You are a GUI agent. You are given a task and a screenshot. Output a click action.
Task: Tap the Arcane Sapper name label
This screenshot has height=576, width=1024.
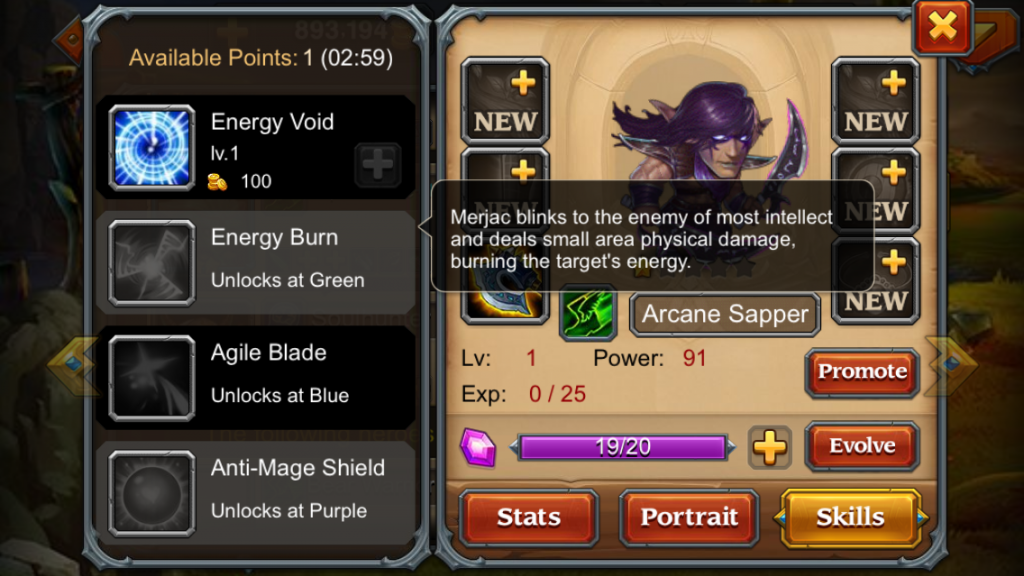click(x=725, y=315)
